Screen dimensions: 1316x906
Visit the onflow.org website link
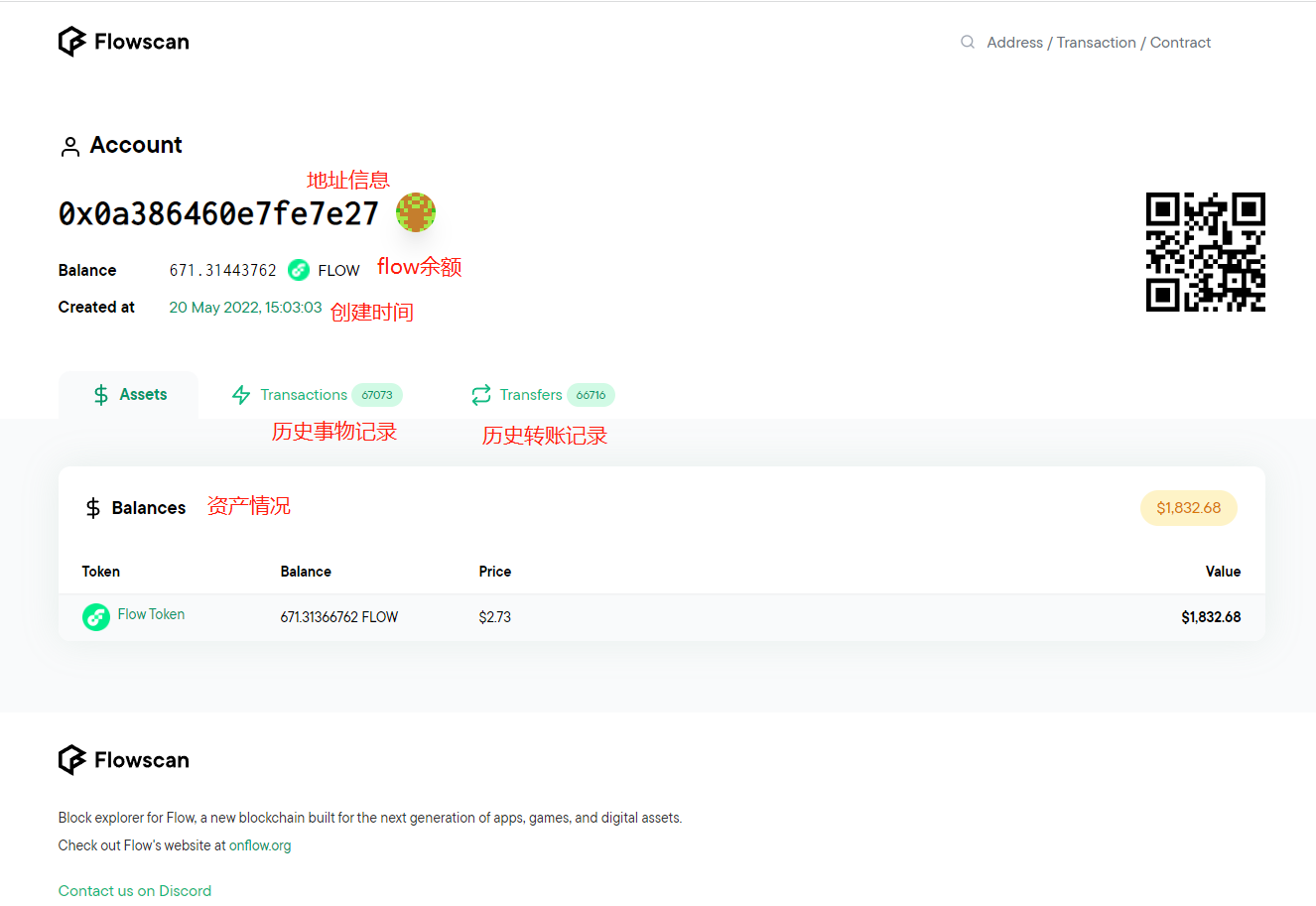tap(260, 845)
